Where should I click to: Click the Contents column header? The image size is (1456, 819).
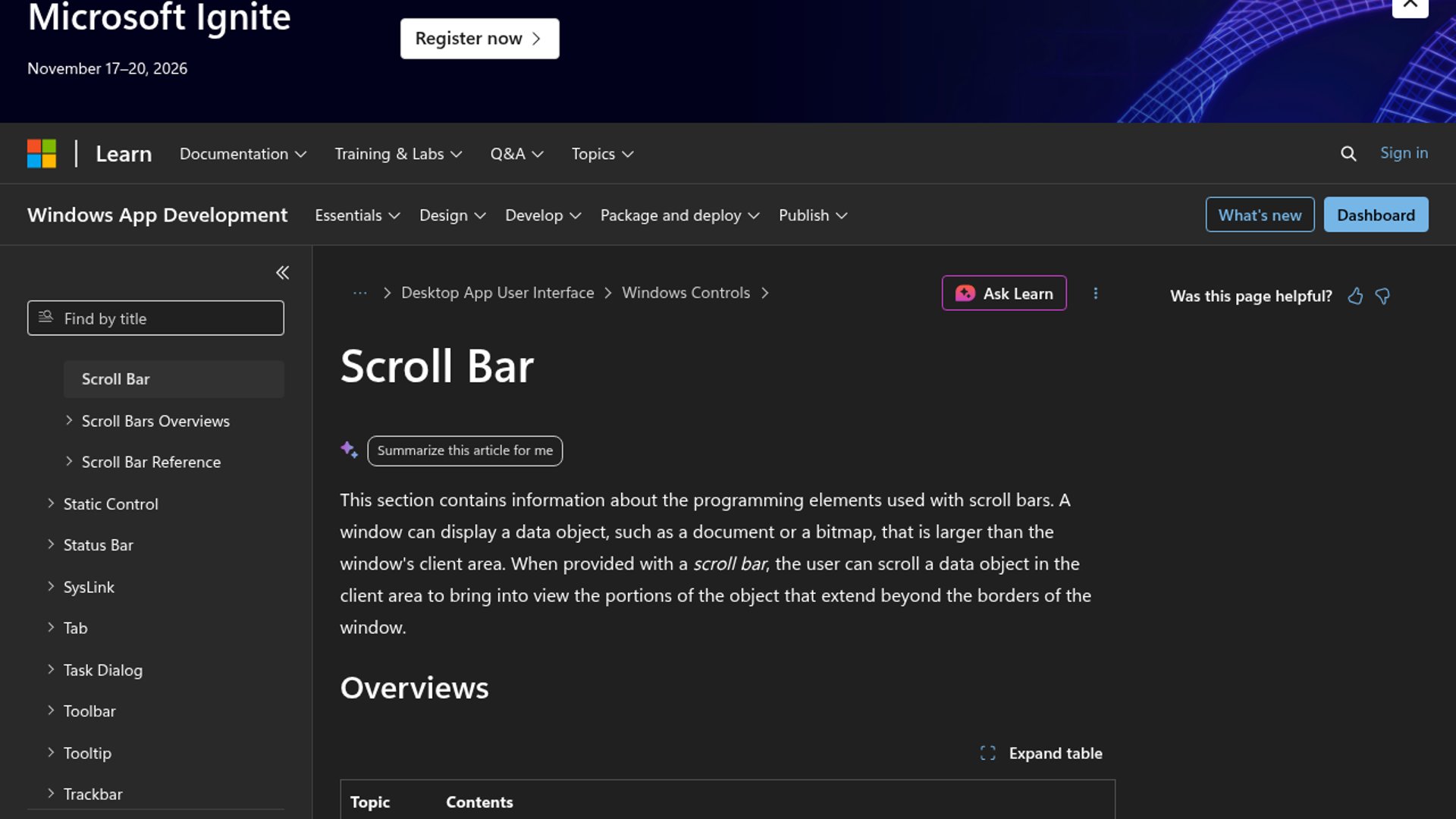479,802
